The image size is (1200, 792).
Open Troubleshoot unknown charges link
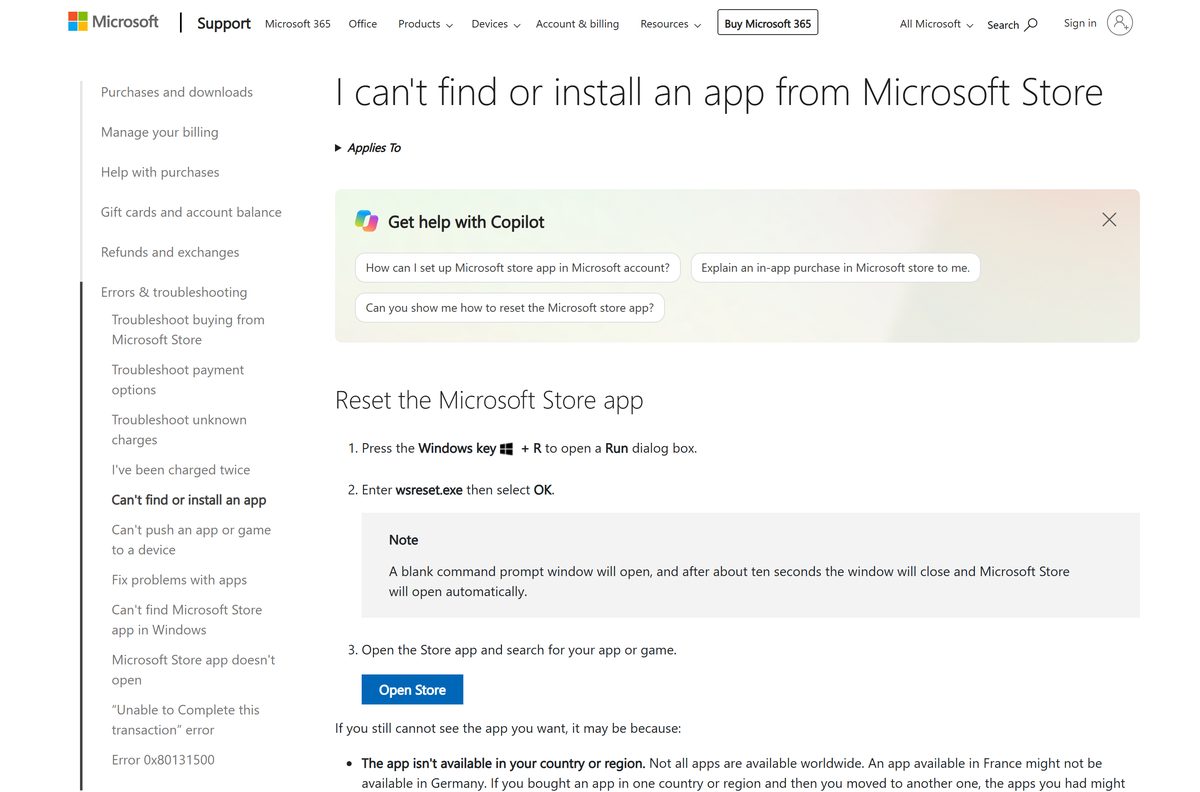click(179, 430)
